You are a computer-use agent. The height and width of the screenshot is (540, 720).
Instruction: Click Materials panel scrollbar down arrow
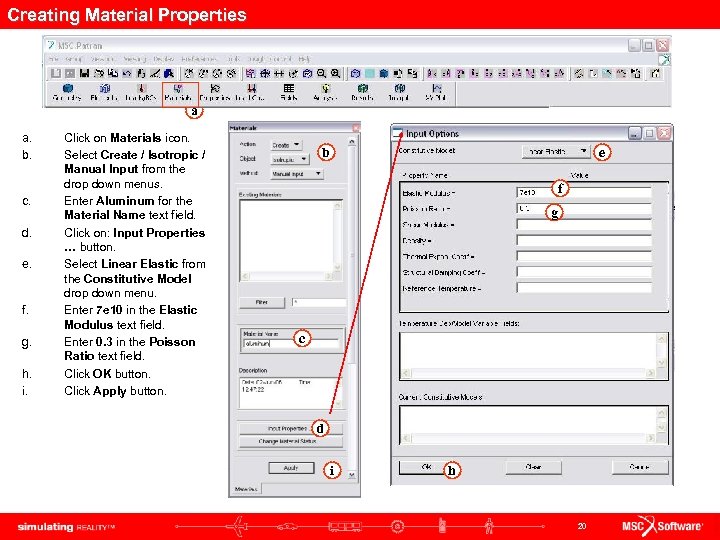[352, 475]
